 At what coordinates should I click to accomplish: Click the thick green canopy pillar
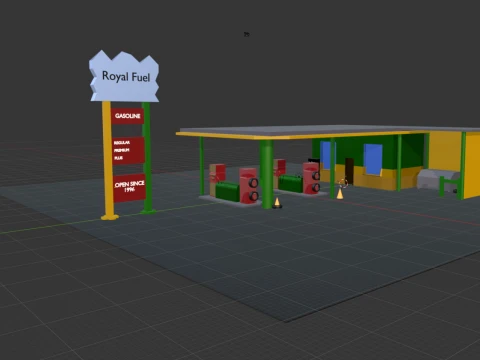click(x=266, y=174)
